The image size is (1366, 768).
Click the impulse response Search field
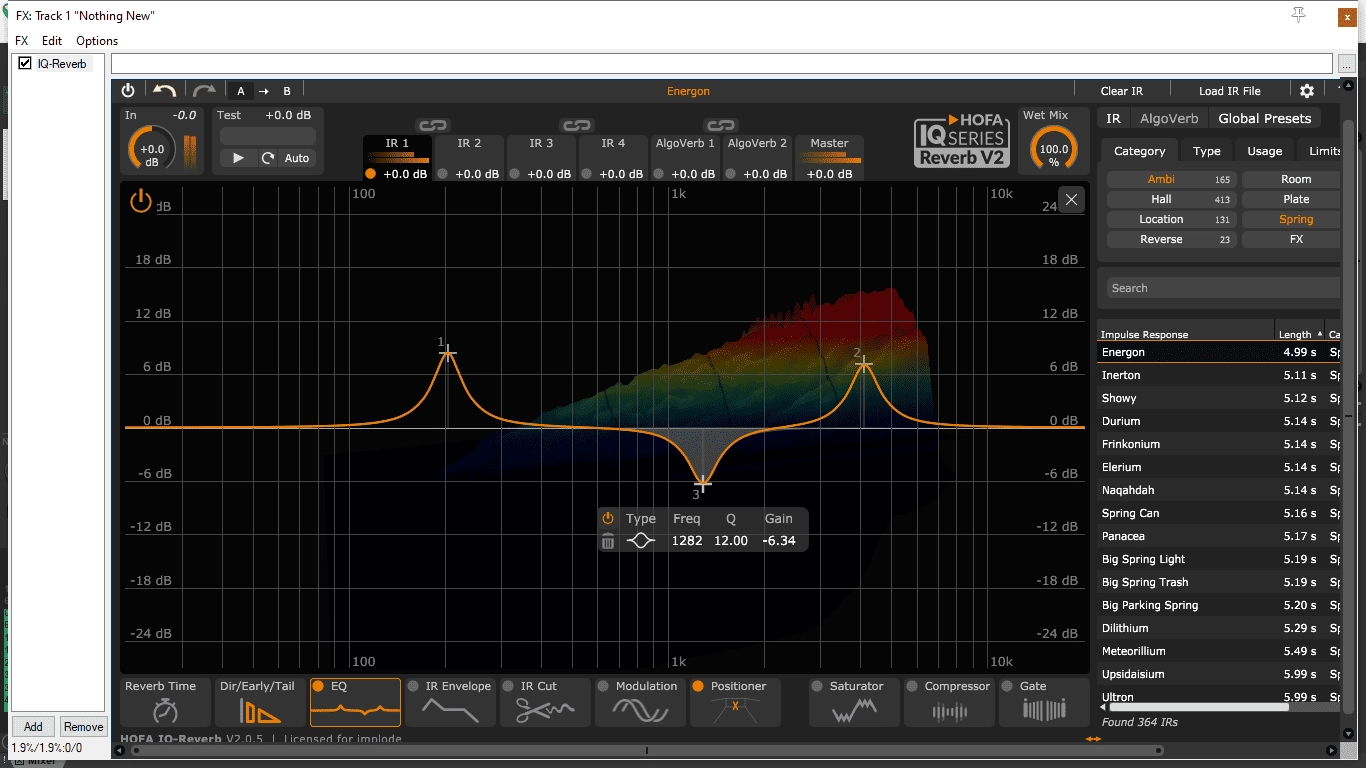point(1222,288)
